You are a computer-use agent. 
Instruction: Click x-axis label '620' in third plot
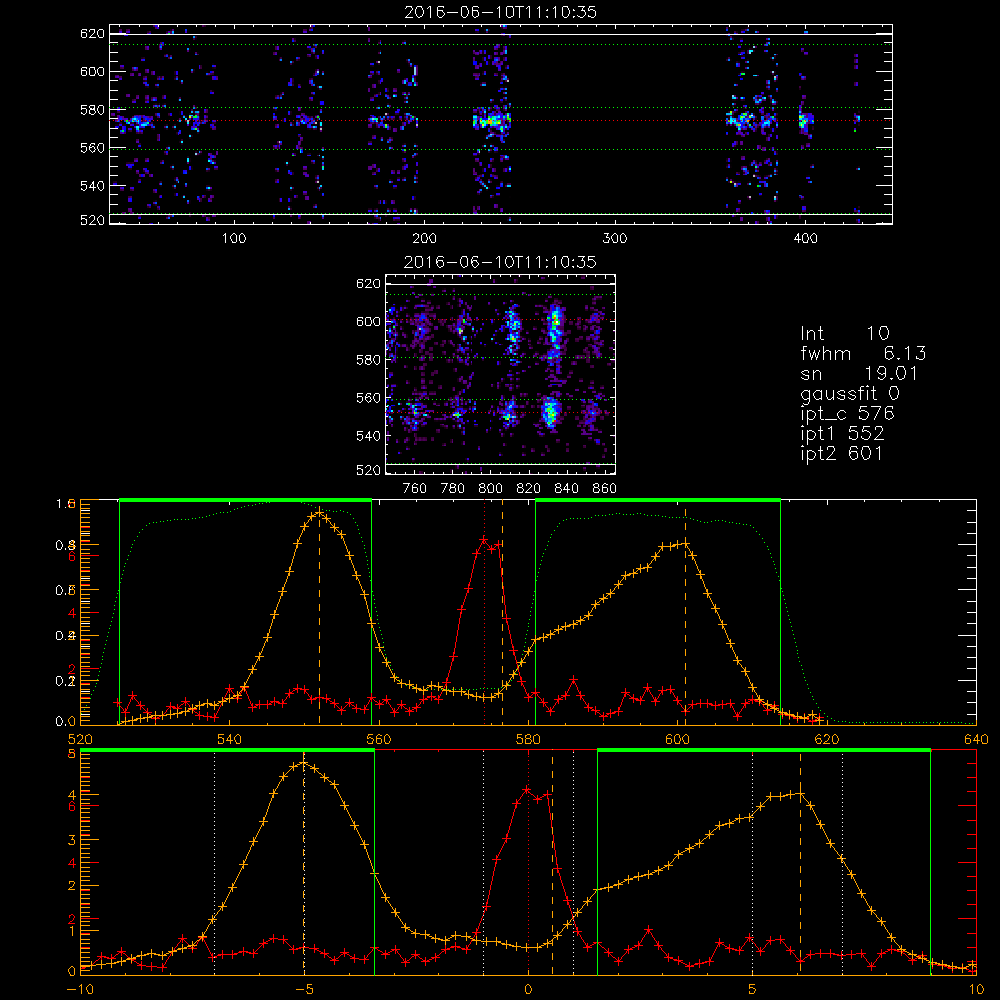[827, 739]
